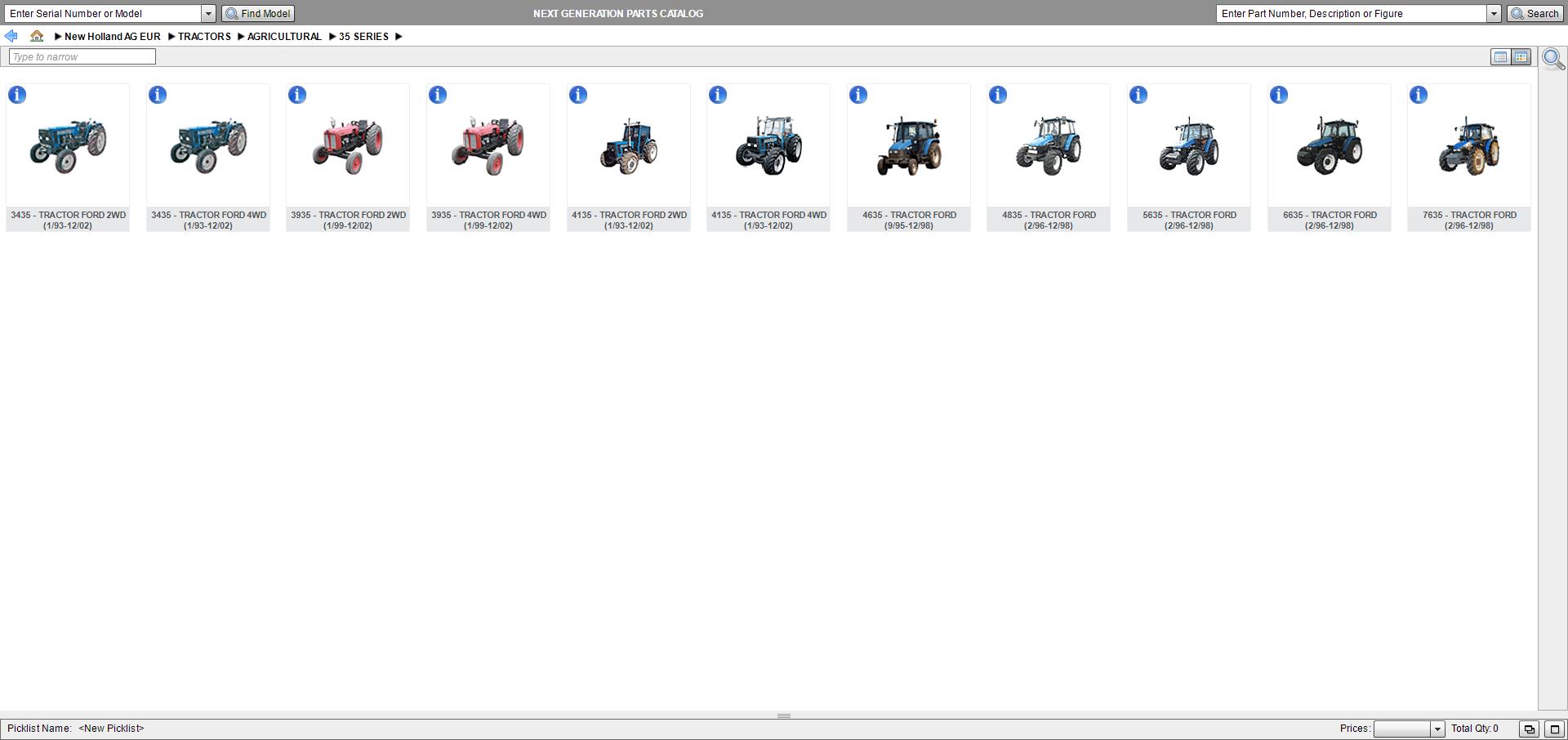Image resolution: width=1568 pixels, height=740 pixels.
Task: Select the 7635 tractor image
Action: 1469,146
